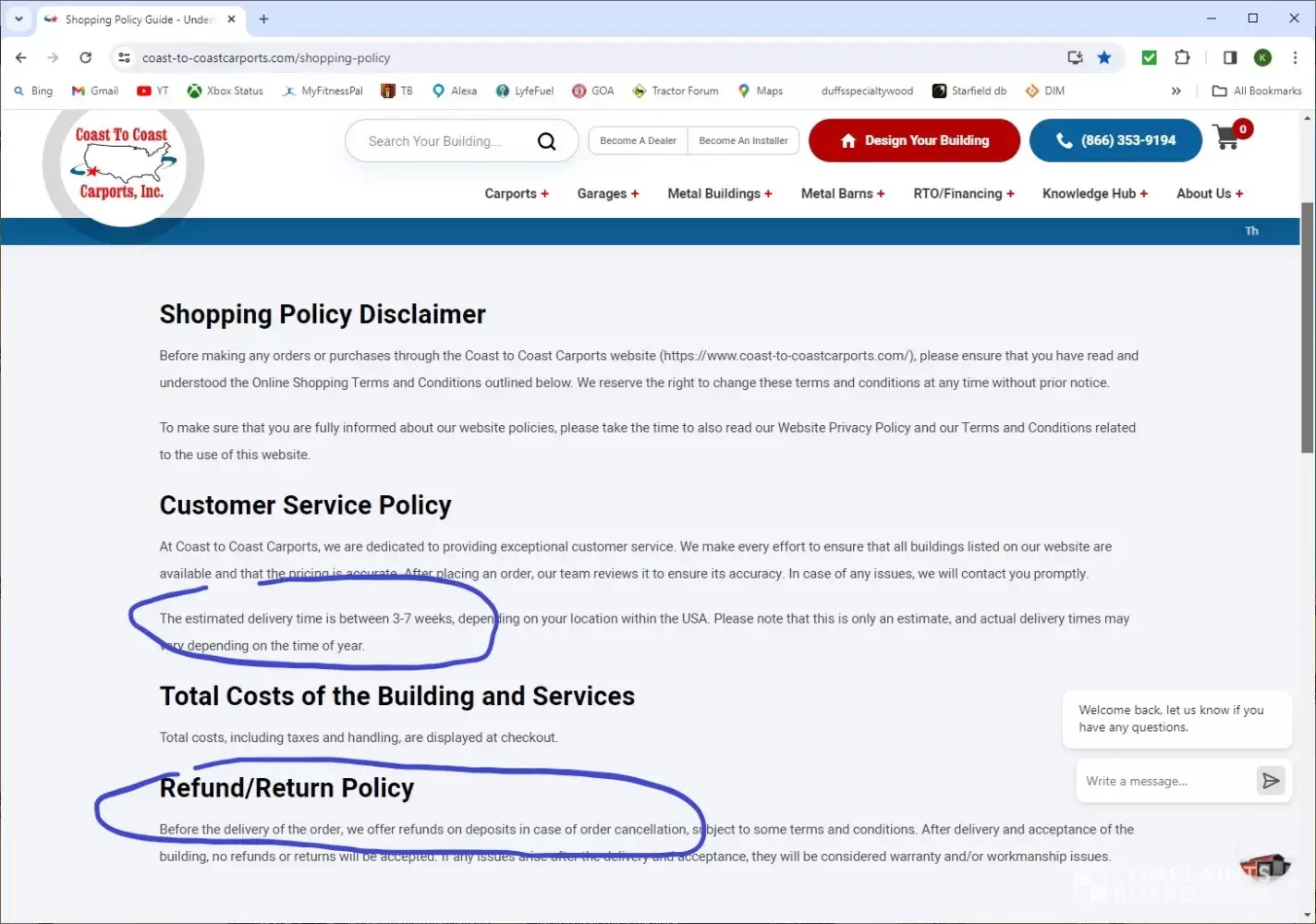Open the Gmail bookmark

pyautogui.click(x=95, y=91)
